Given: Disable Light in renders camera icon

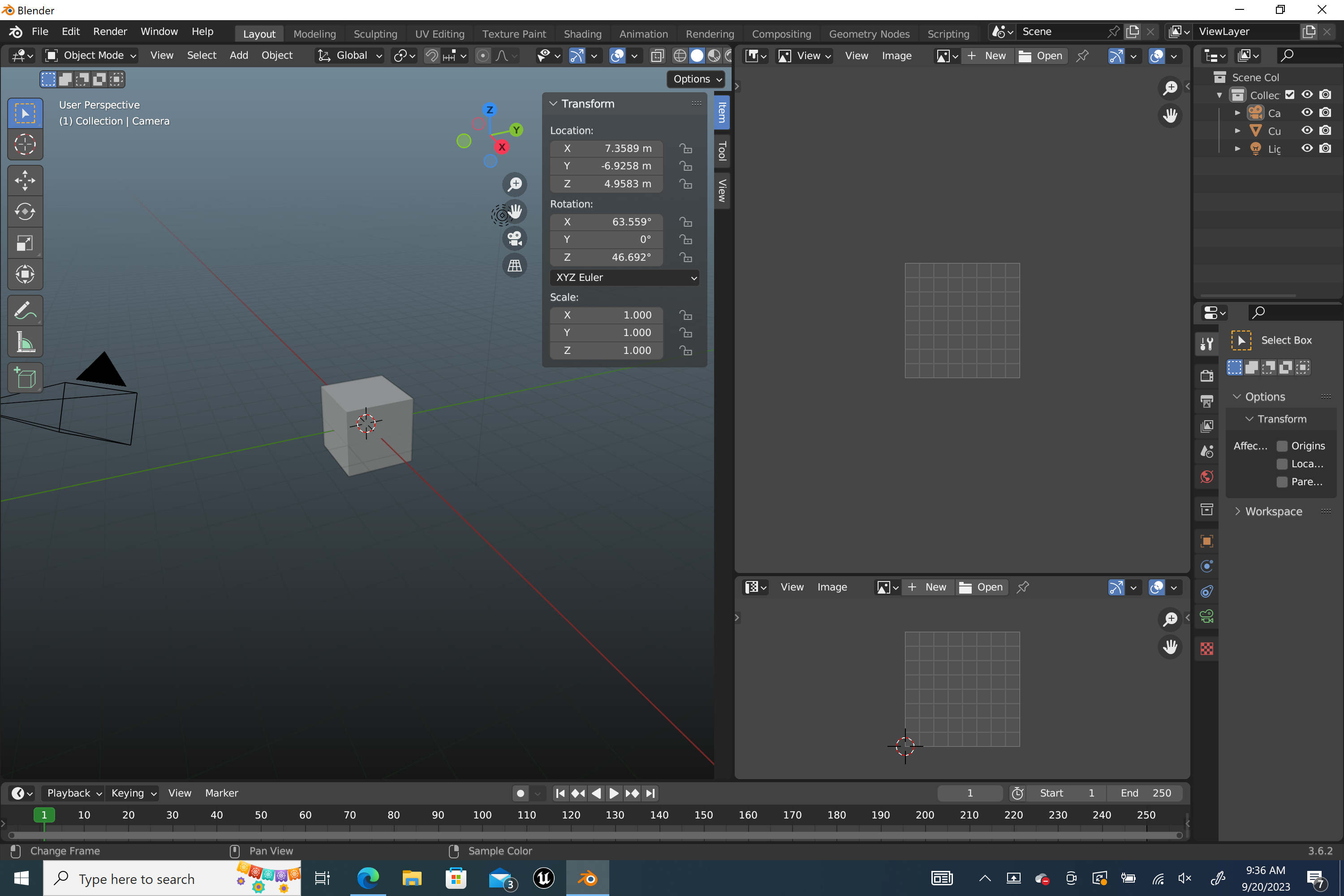Looking at the screenshot, I should [x=1325, y=148].
